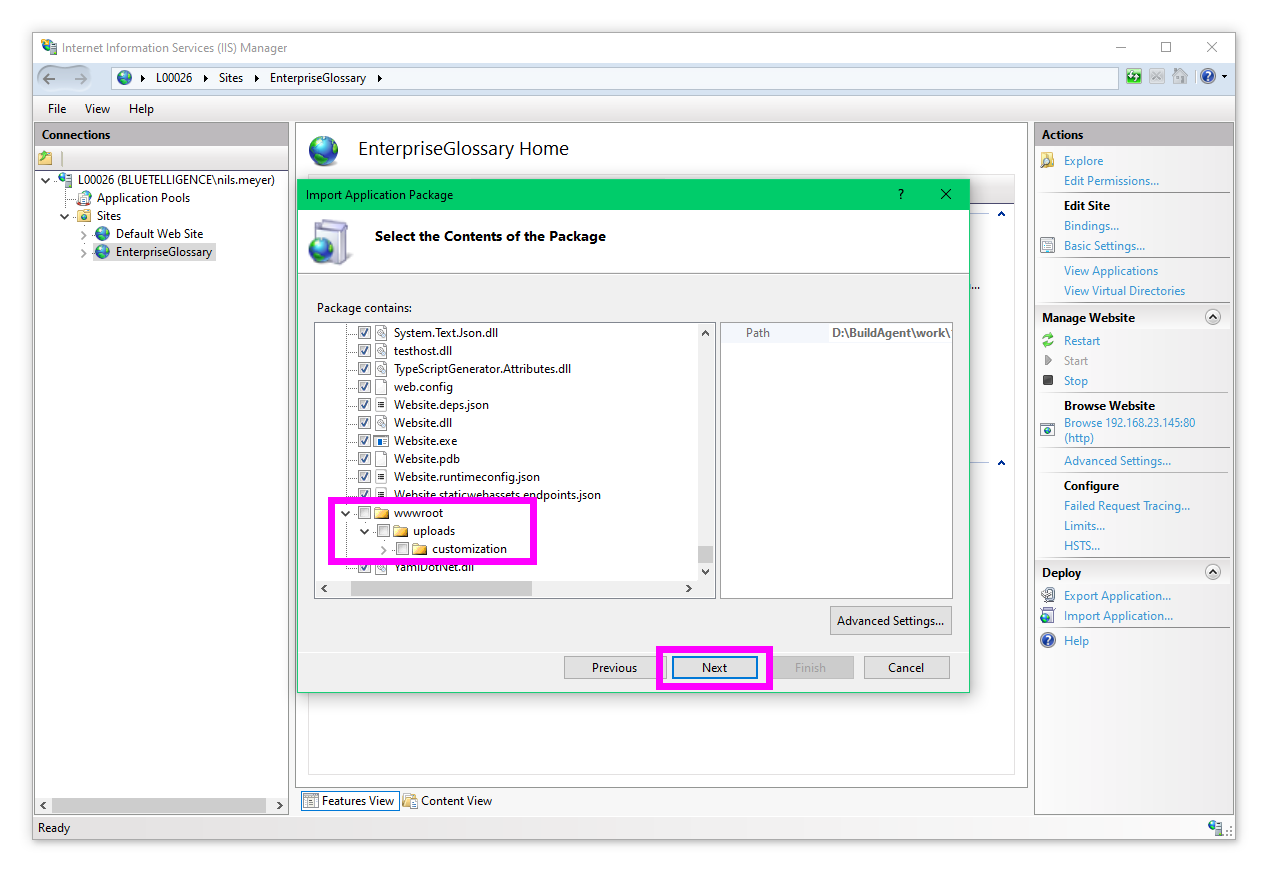Click the Export Application icon
Viewport: 1273px width, 879px height.
click(x=1048, y=596)
